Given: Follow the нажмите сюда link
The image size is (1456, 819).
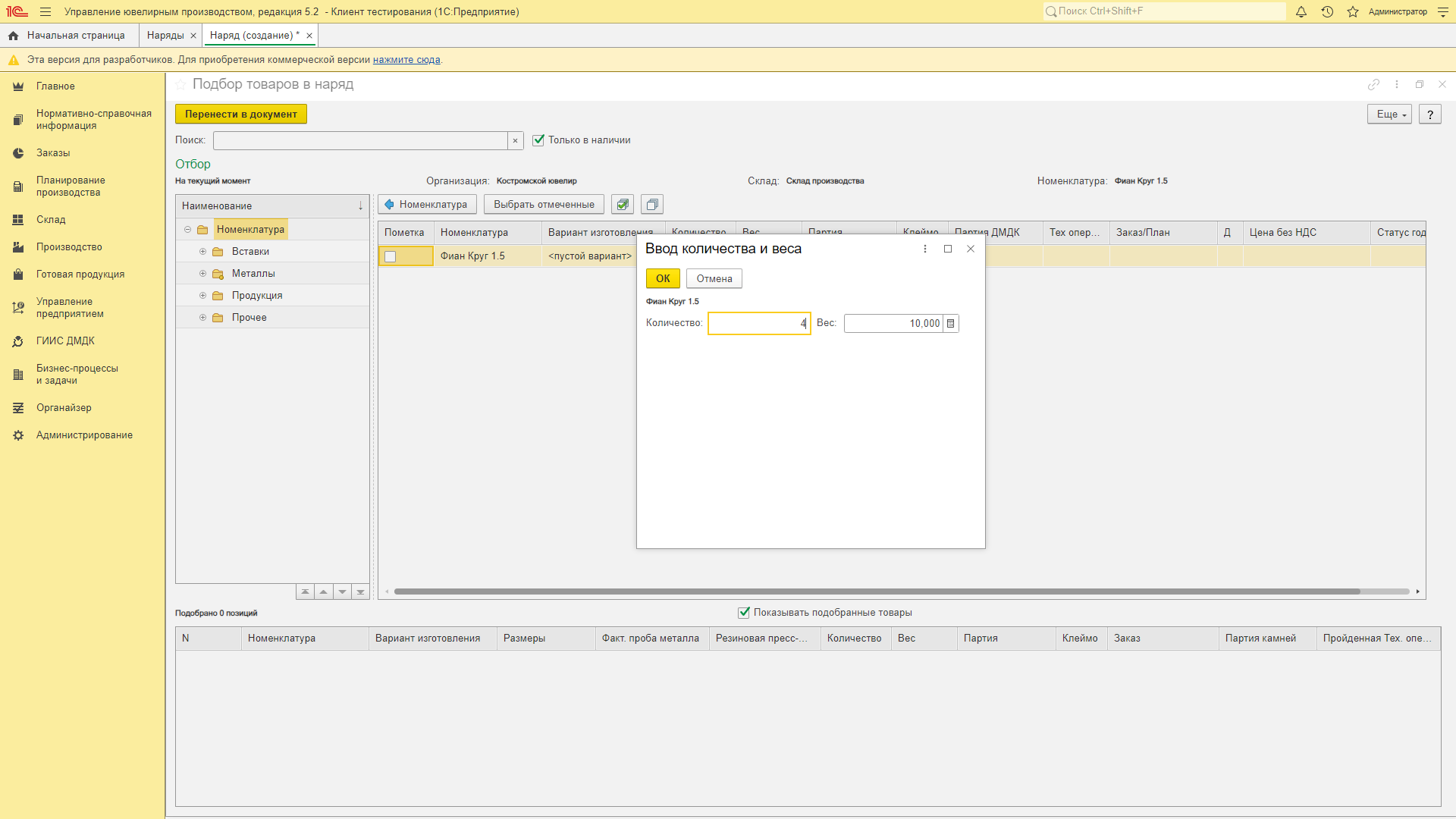Looking at the screenshot, I should 406,60.
